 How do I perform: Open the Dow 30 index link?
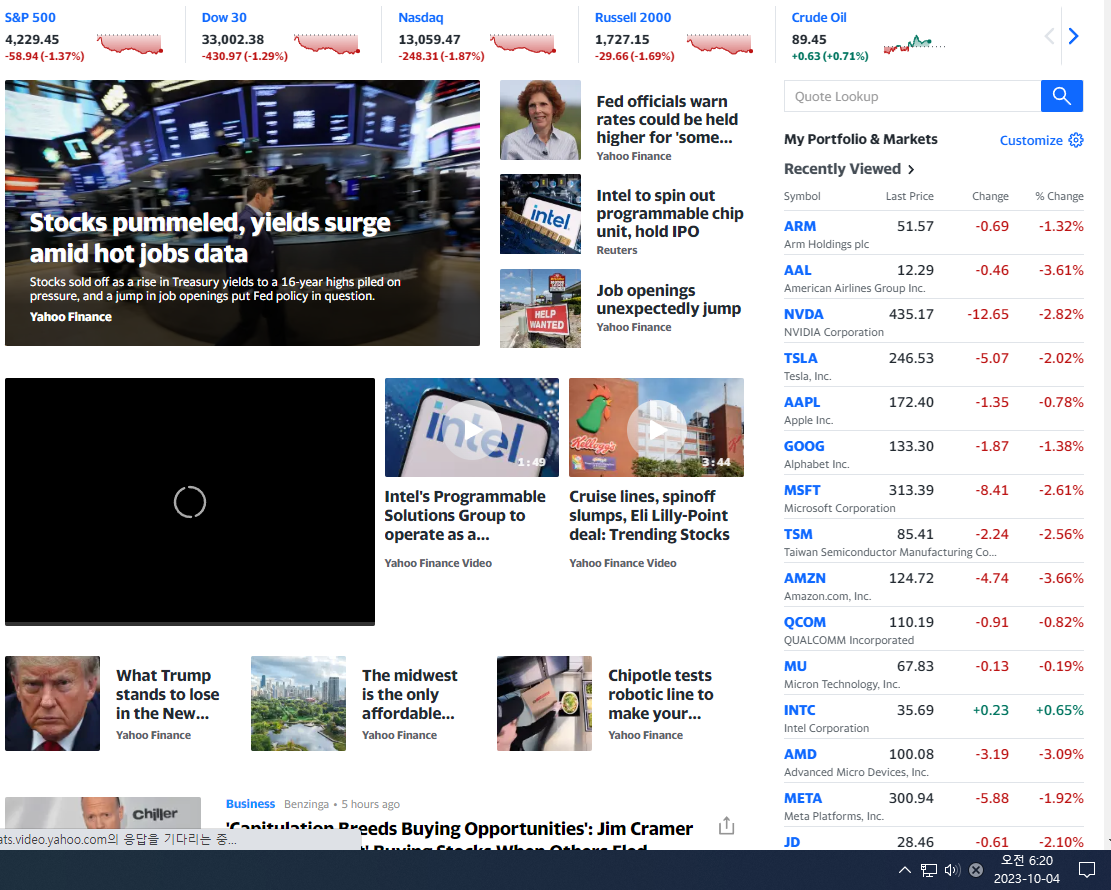[224, 18]
